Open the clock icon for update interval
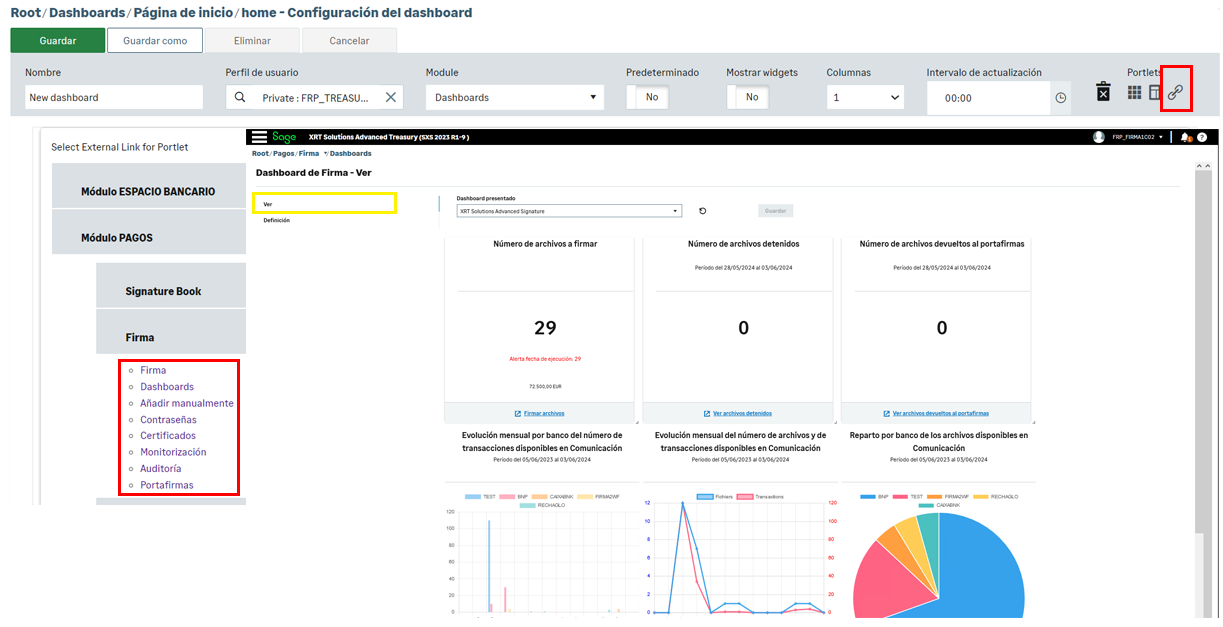 click(x=1061, y=98)
